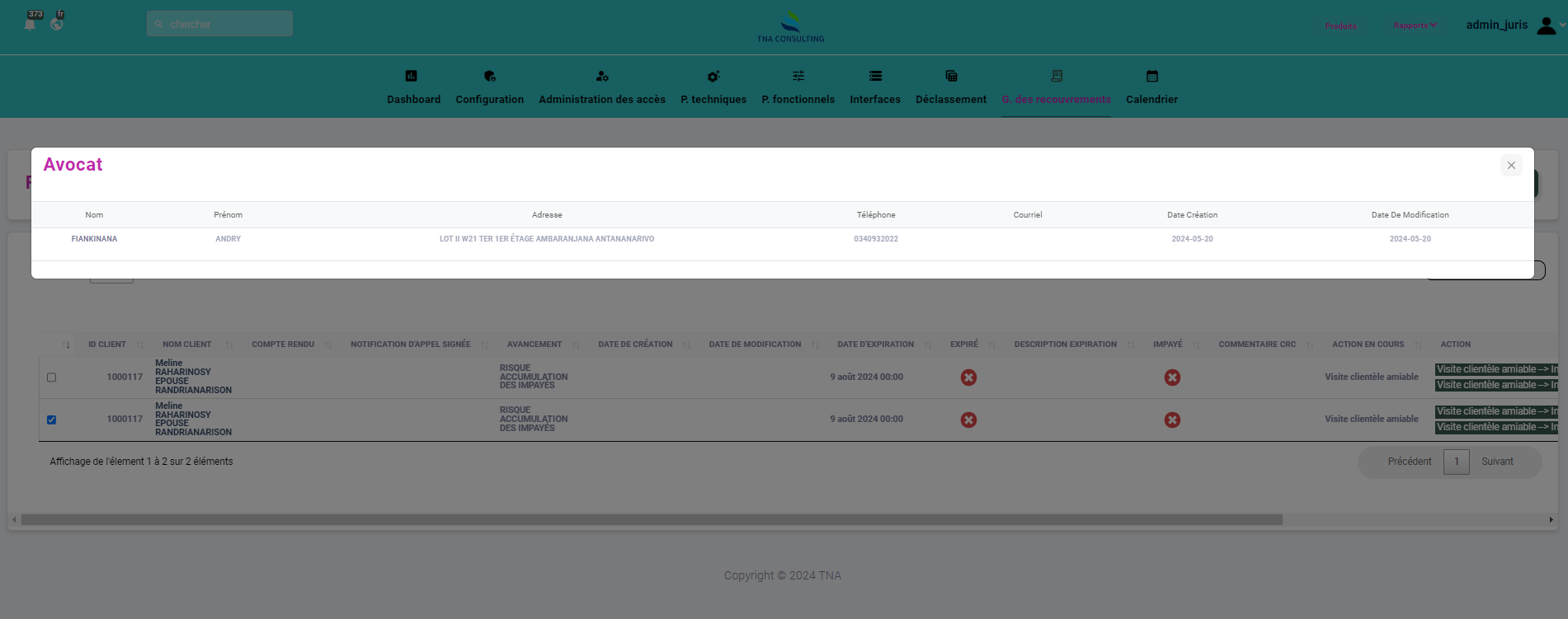The height and width of the screenshot is (619, 1568).
Task: Expand the Rapports dropdown
Action: [1415, 26]
